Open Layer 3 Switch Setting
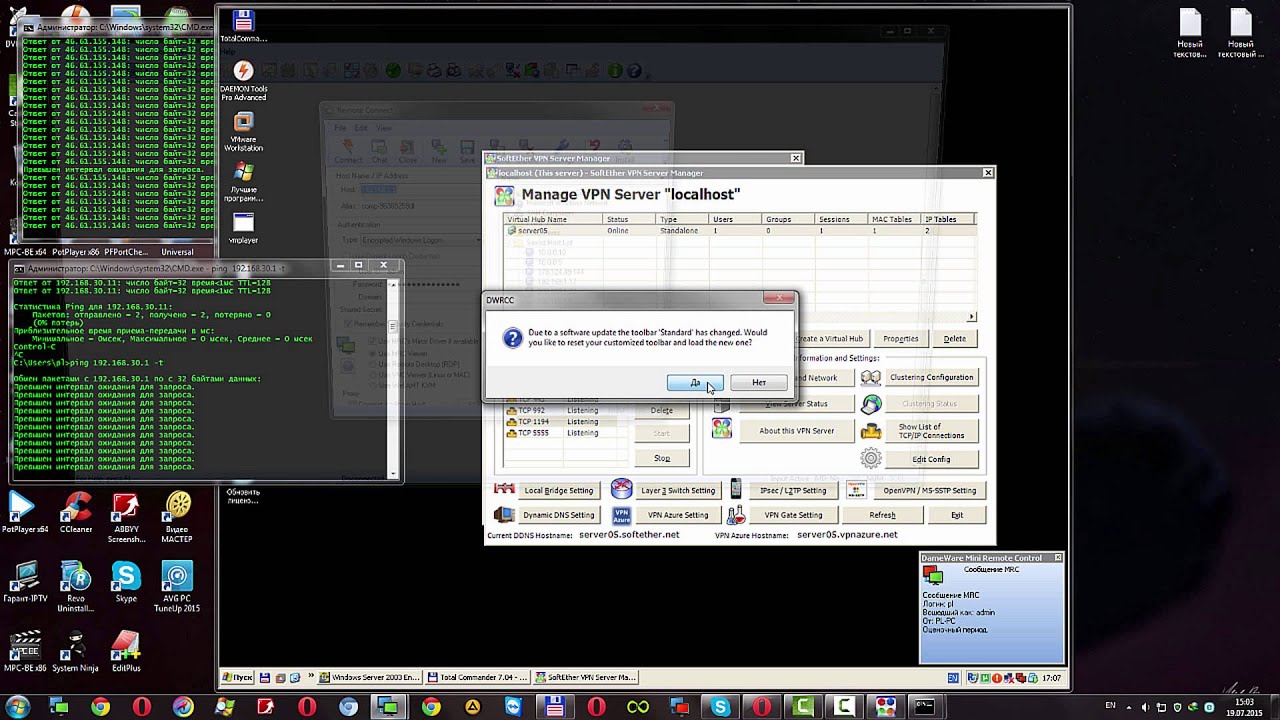 [x=678, y=491]
